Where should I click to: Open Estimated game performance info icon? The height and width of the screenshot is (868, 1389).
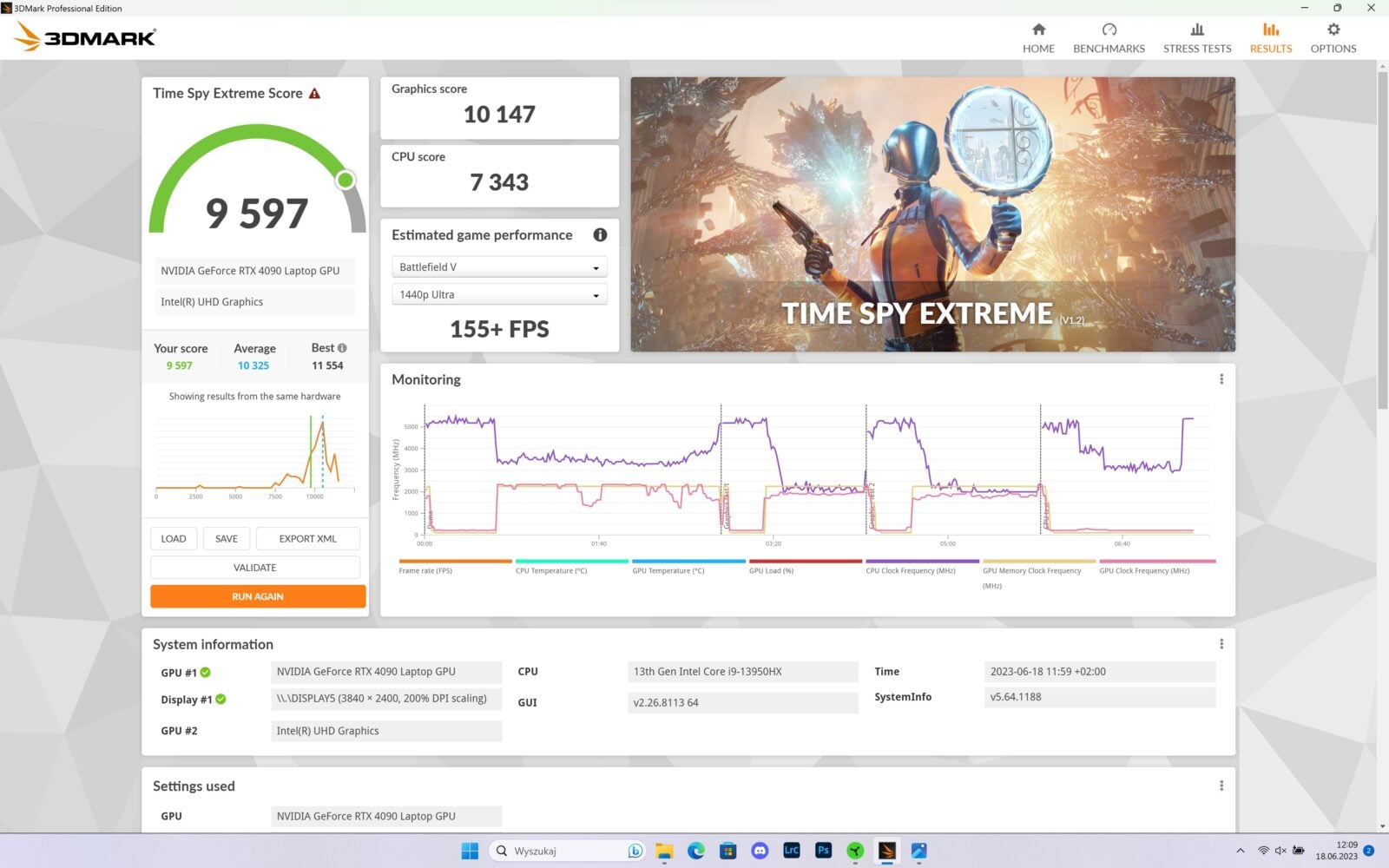click(600, 235)
